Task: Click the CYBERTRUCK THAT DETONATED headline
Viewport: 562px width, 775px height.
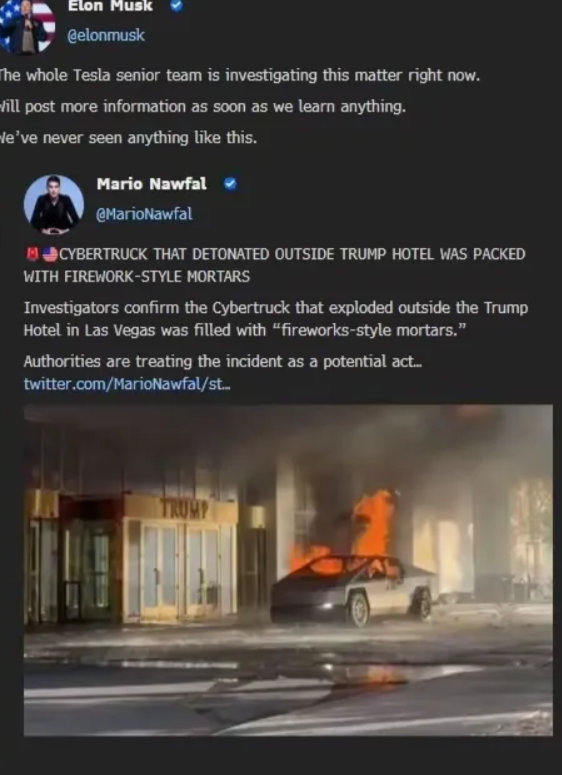Action: point(274,265)
